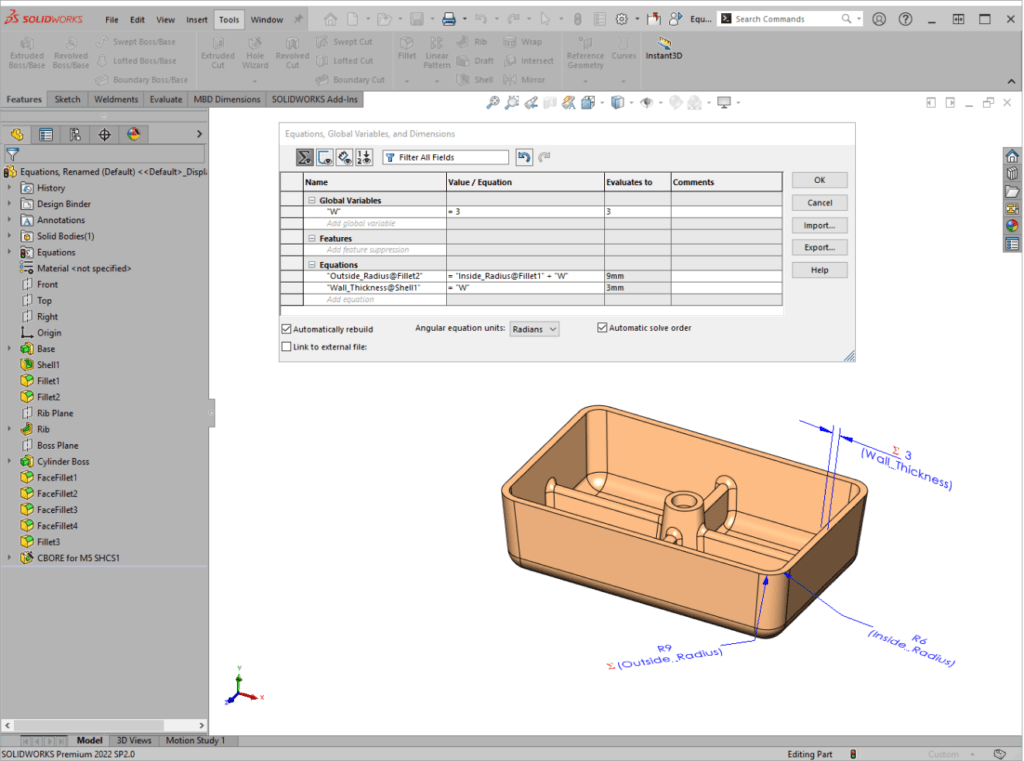Toggle Automatic solve order checkbox
This screenshot has width=1024, height=761.
click(x=602, y=327)
